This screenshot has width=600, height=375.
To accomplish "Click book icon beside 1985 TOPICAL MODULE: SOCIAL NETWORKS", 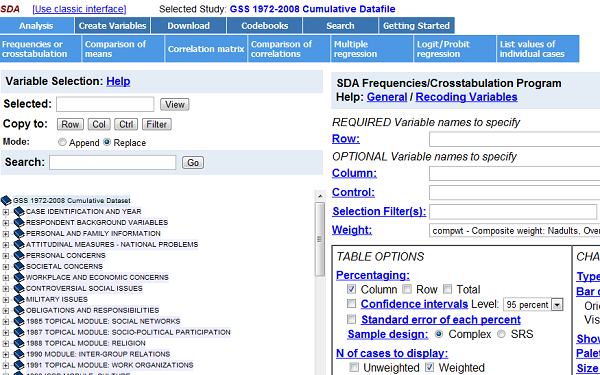I will tap(19, 321).
